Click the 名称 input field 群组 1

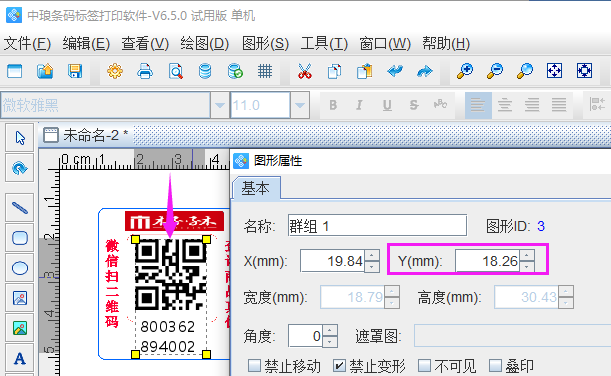(377, 225)
